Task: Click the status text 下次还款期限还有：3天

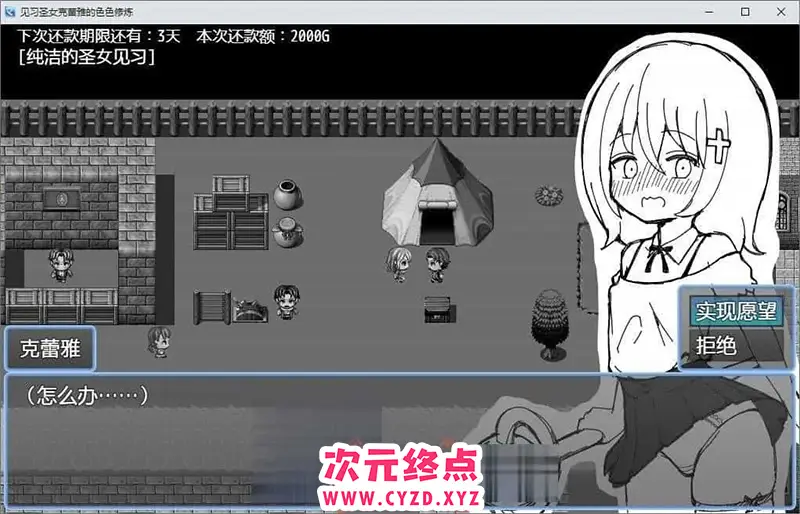Action: 98,36
